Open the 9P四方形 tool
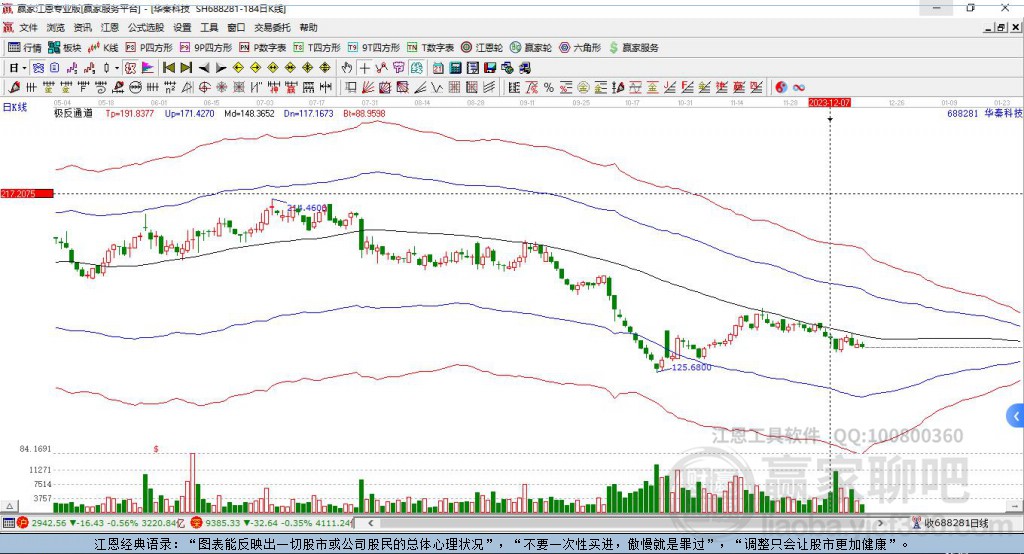This screenshot has height=554, width=1024. pos(206,48)
